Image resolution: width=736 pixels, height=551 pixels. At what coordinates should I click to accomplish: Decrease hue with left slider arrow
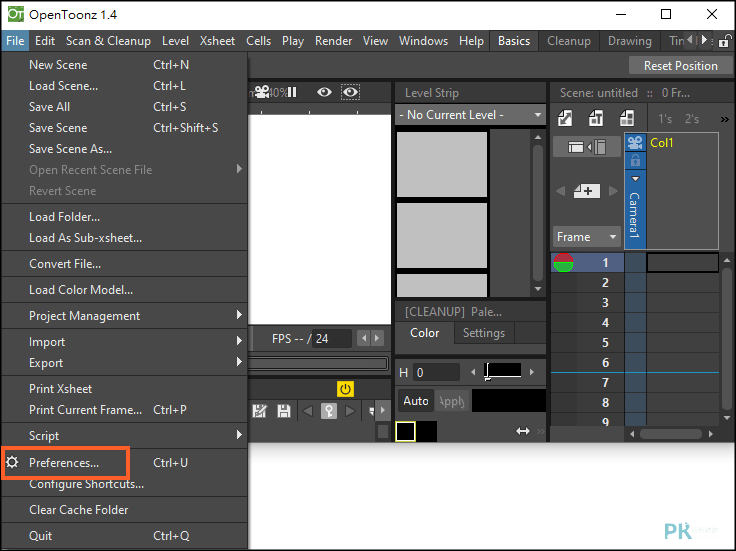click(473, 372)
